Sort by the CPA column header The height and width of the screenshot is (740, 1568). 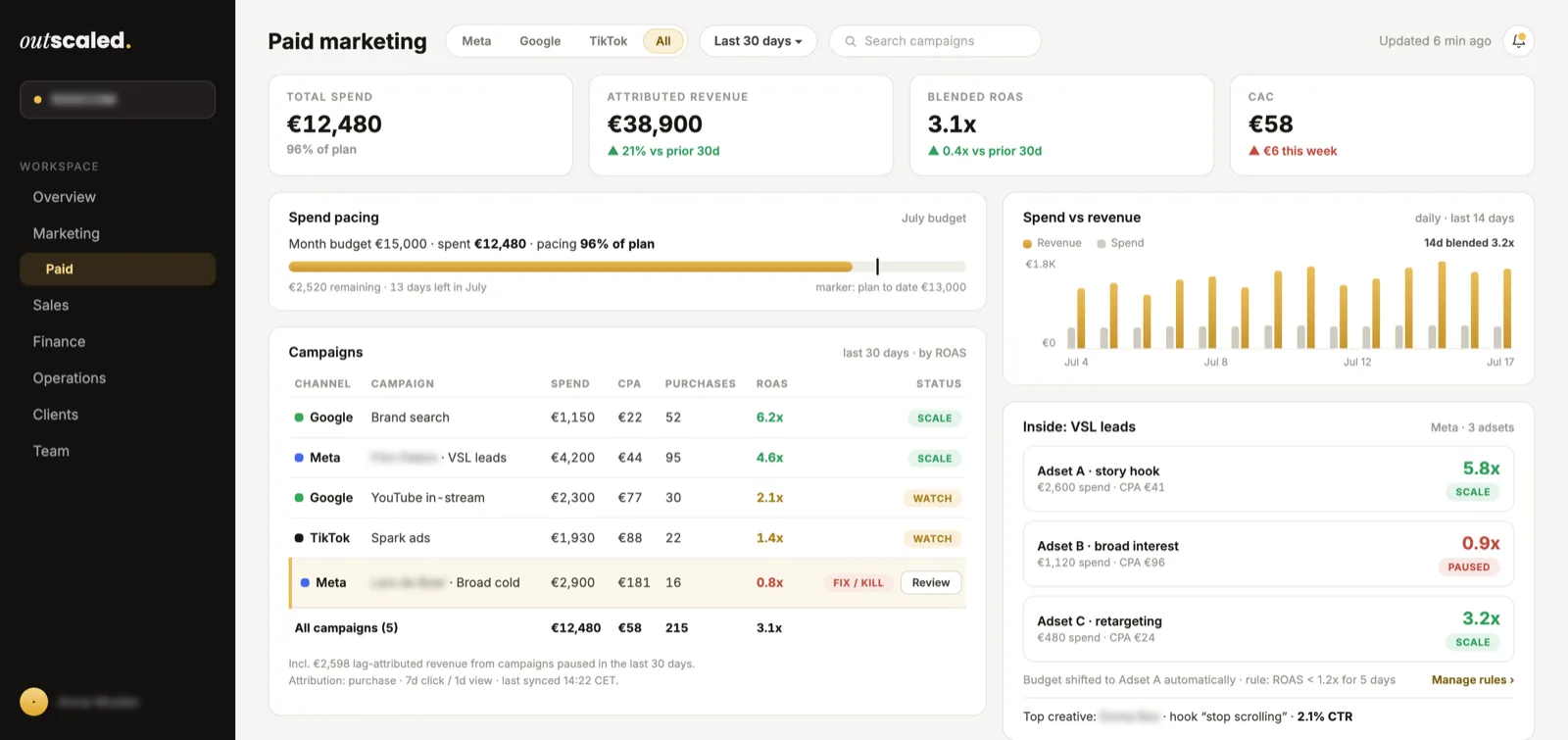(x=629, y=384)
